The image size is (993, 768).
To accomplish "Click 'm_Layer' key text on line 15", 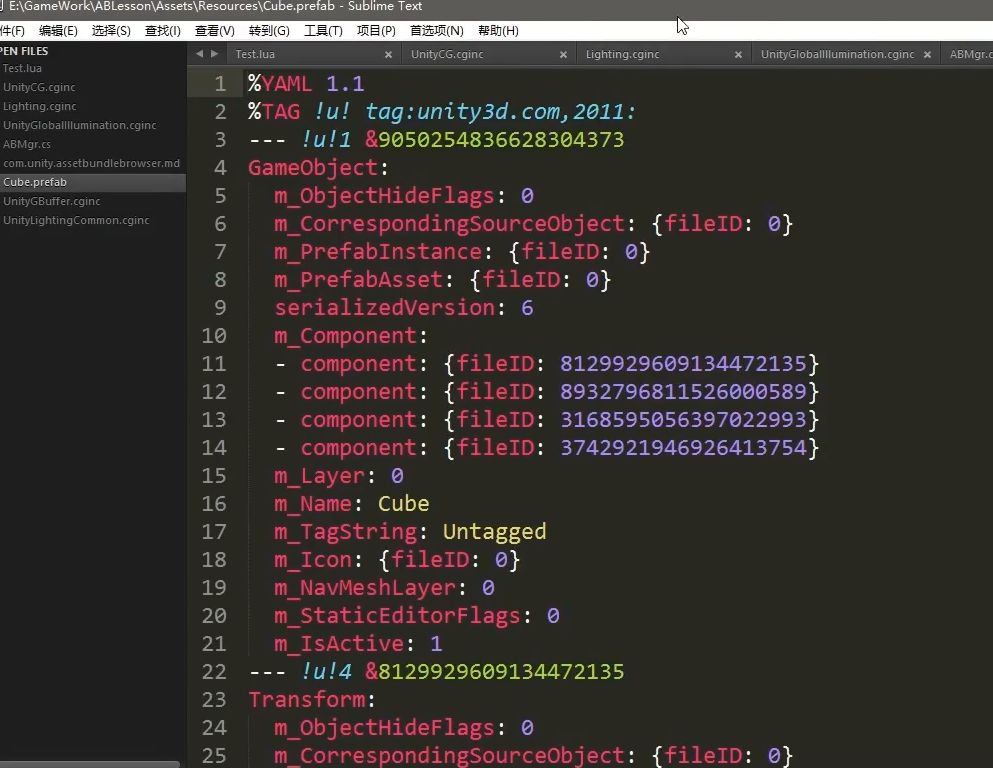I will (320, 475).
